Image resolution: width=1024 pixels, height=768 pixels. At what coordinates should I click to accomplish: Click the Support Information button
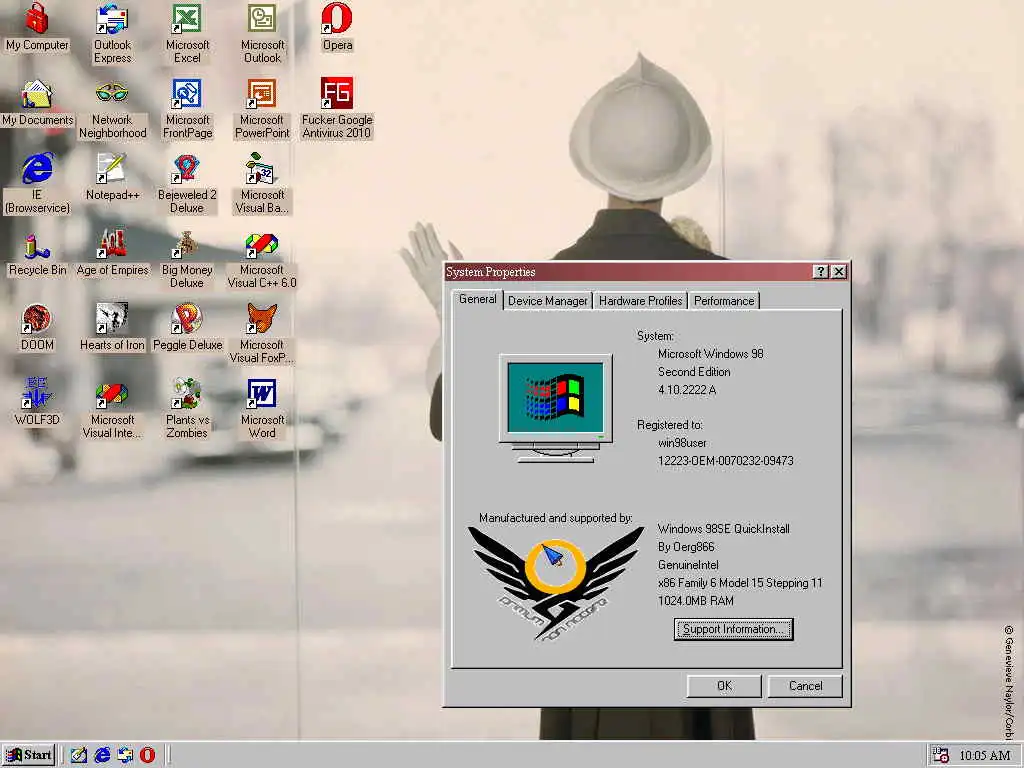pyautogui.click(x=733, y=630)
